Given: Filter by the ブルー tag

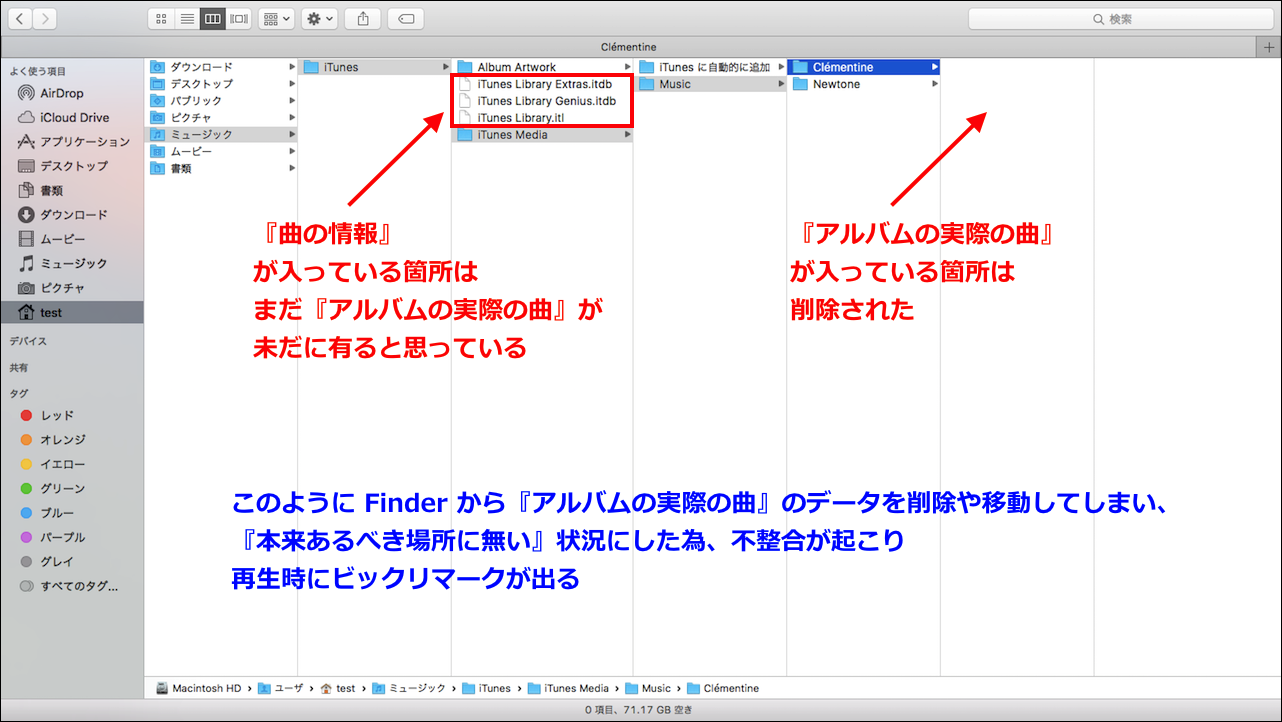Looking at the screenshot, I should pyautogui.click(x=72, y=513).
